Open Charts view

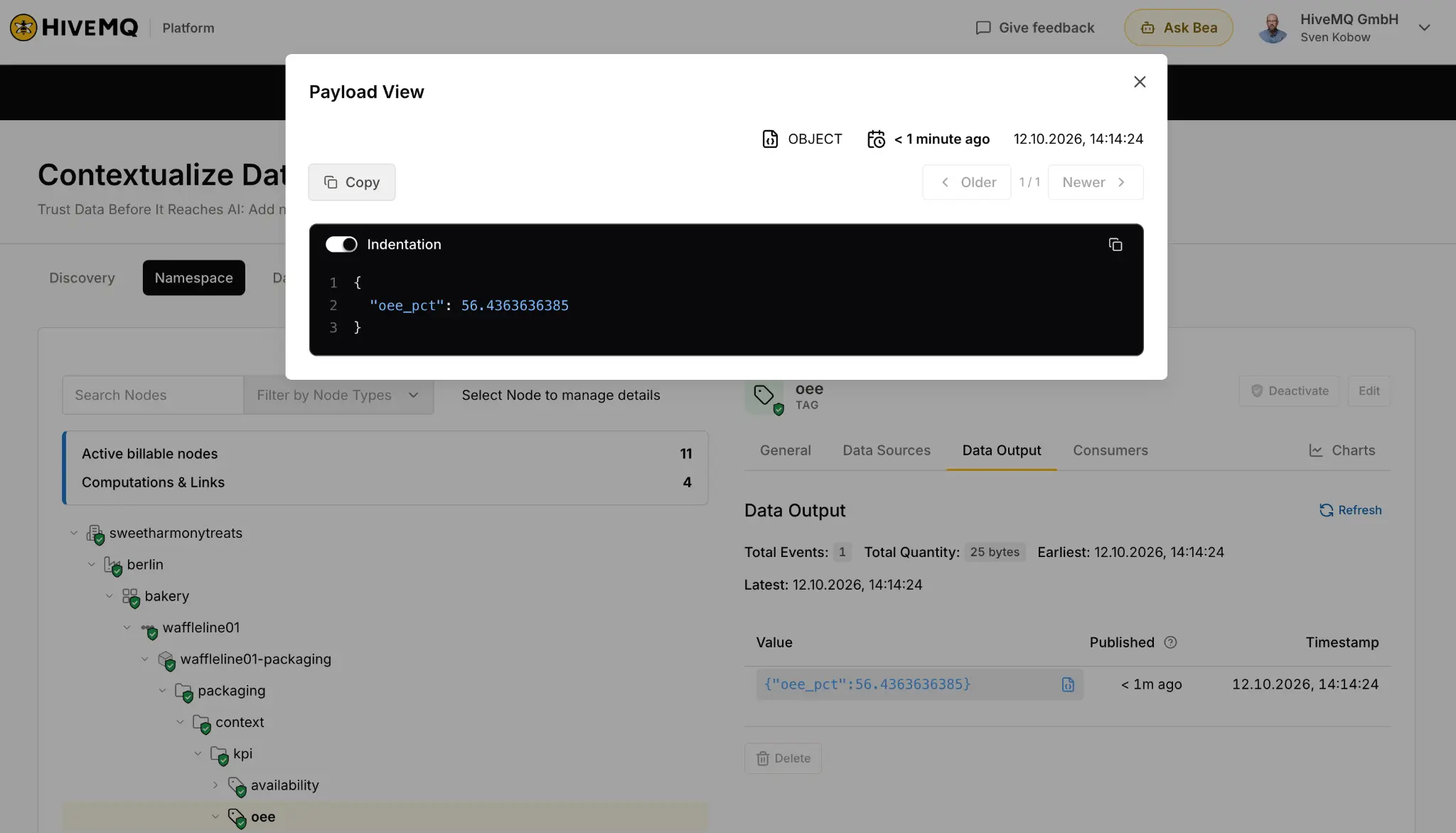[1342, 450]
